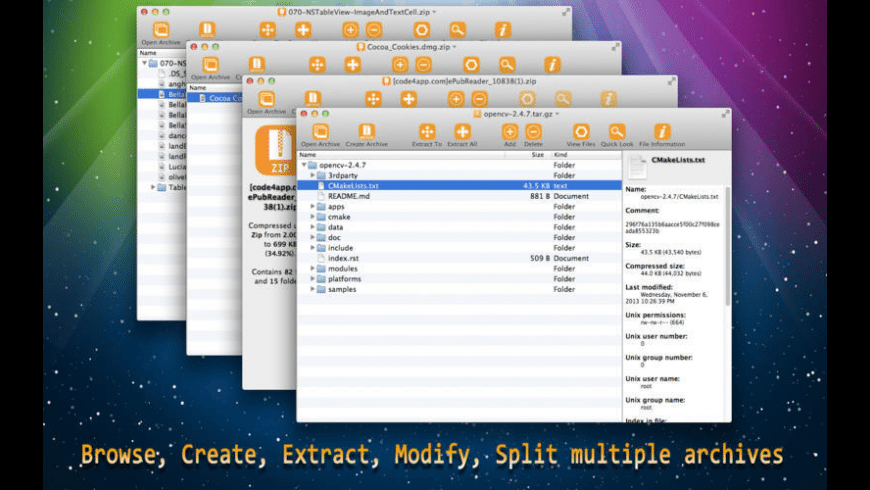Click the Delete icon in opencv toolbar
Screen dimensions: 870x490
pos(534,132)
